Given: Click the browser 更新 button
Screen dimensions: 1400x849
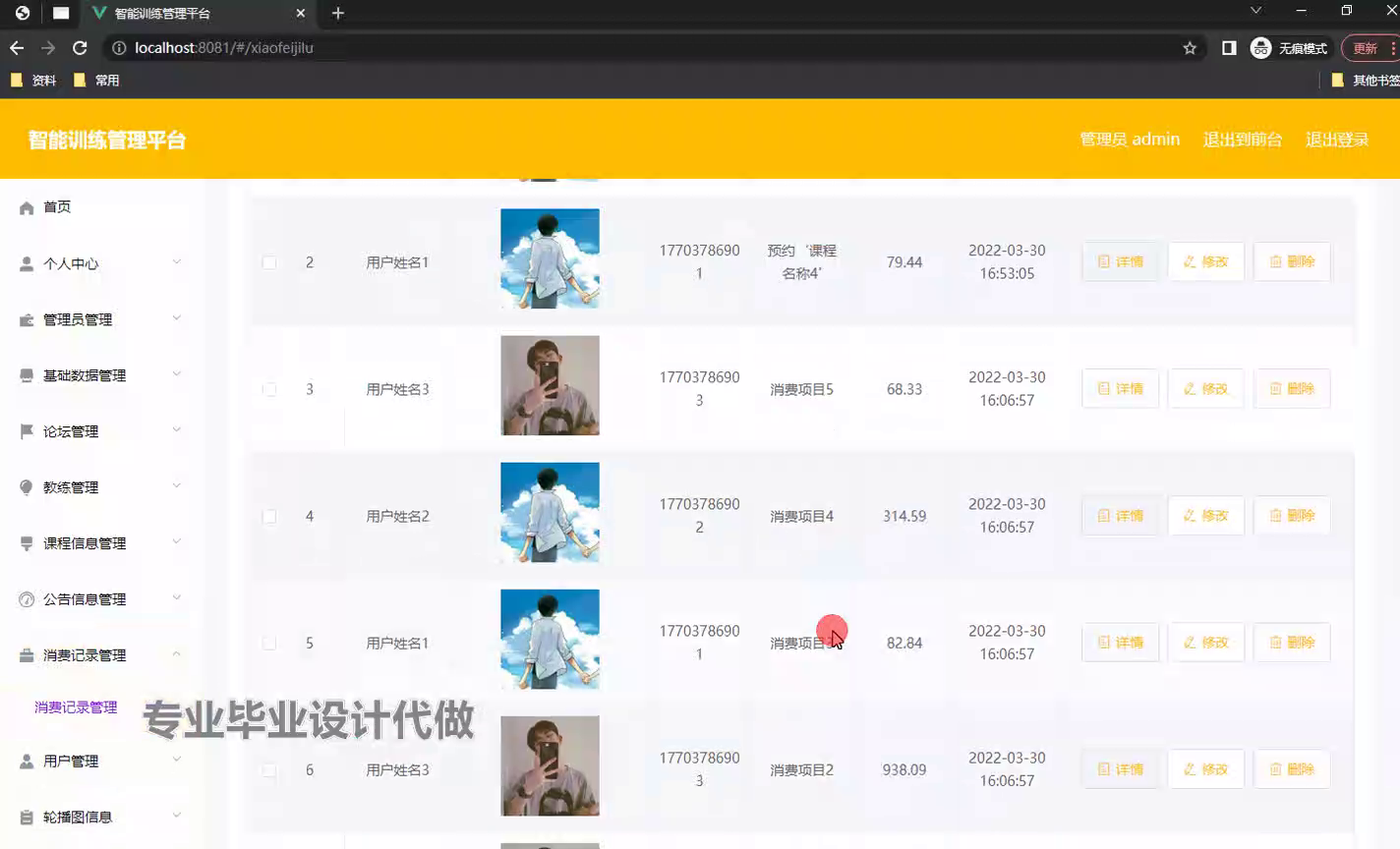Looking at the screenshot, I should (x=1371, y=47).
